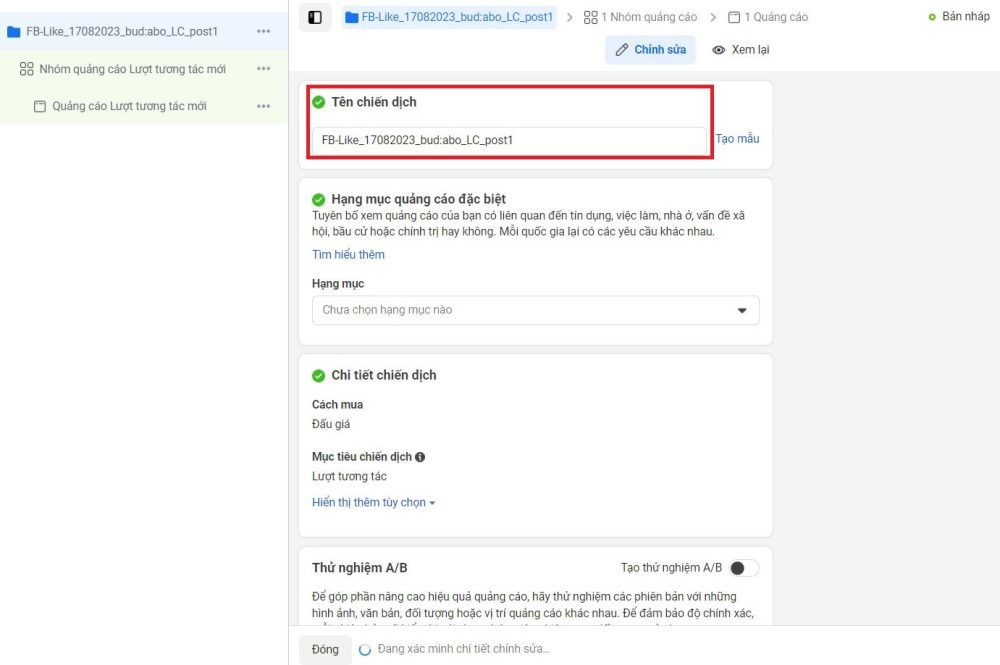Click green check beside Hạng mục quảng cáo đặc biệt
1000x665 pixels.
[319, 199]
